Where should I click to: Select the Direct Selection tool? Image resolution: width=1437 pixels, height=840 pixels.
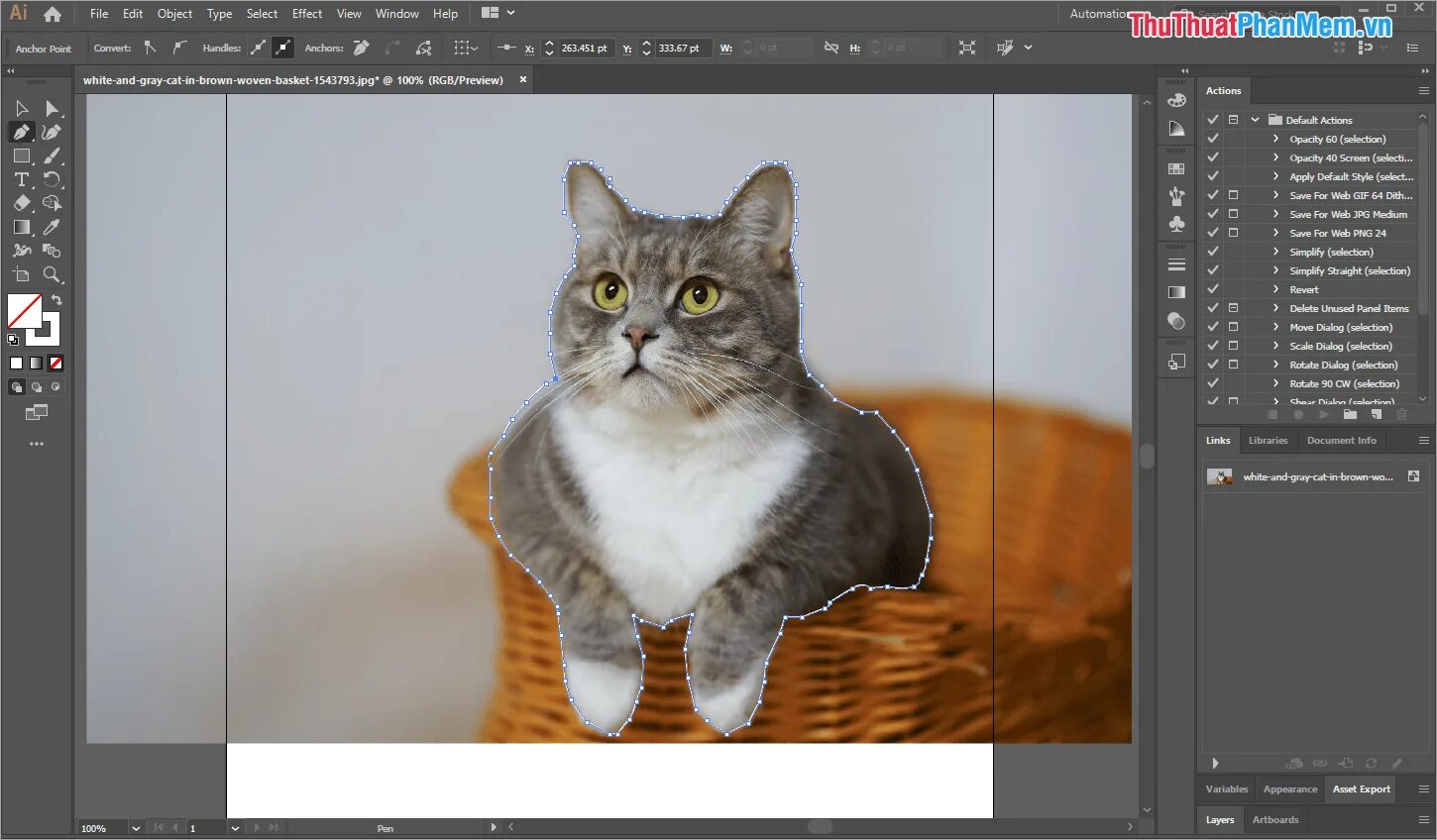tap(52, 108)
